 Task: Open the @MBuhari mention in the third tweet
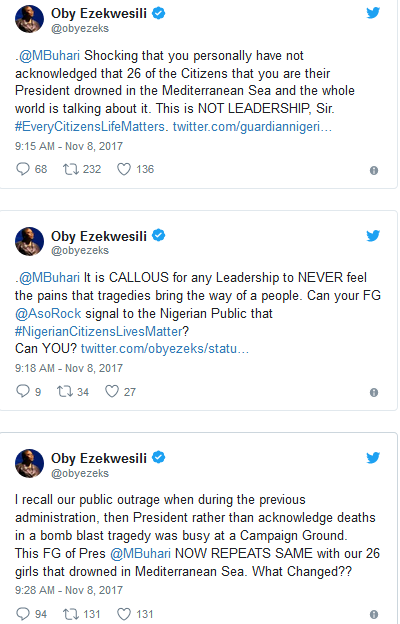pos(140,554)
